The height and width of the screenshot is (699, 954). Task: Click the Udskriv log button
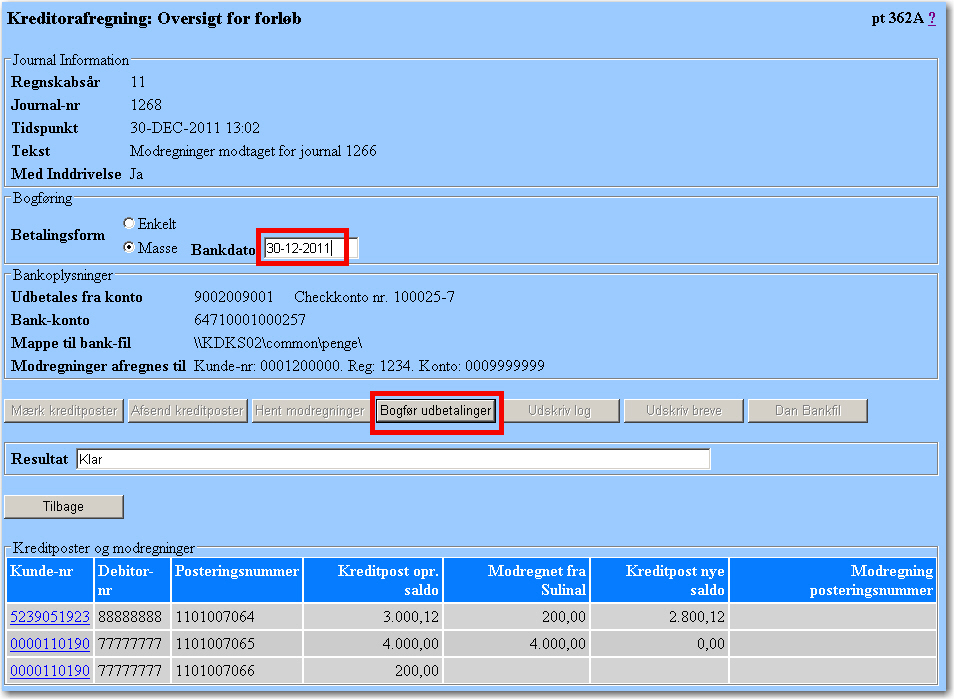coord(559,411)
